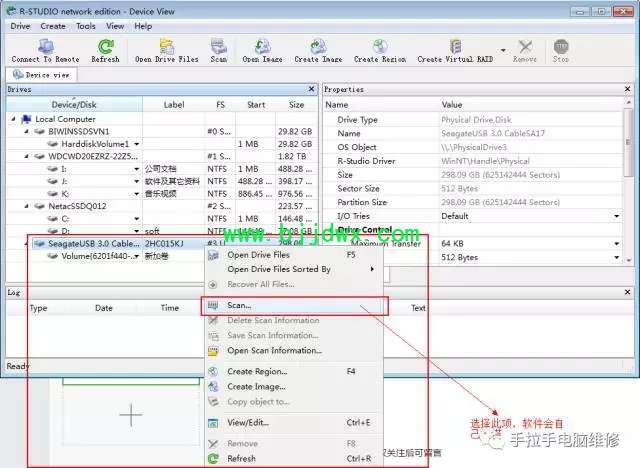Choose Open Drive Files Sorted By submenu
The image size is (640, 468).
(x=293, y=269)
